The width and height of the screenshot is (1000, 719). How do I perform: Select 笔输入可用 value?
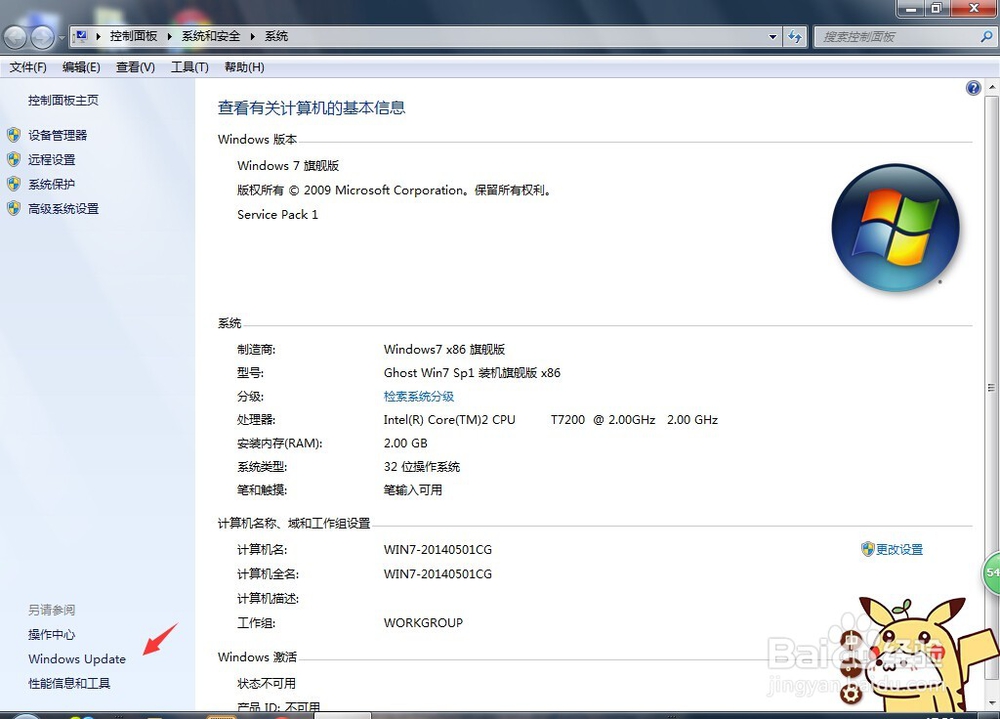pyautogui.click(x=413, y=490)
